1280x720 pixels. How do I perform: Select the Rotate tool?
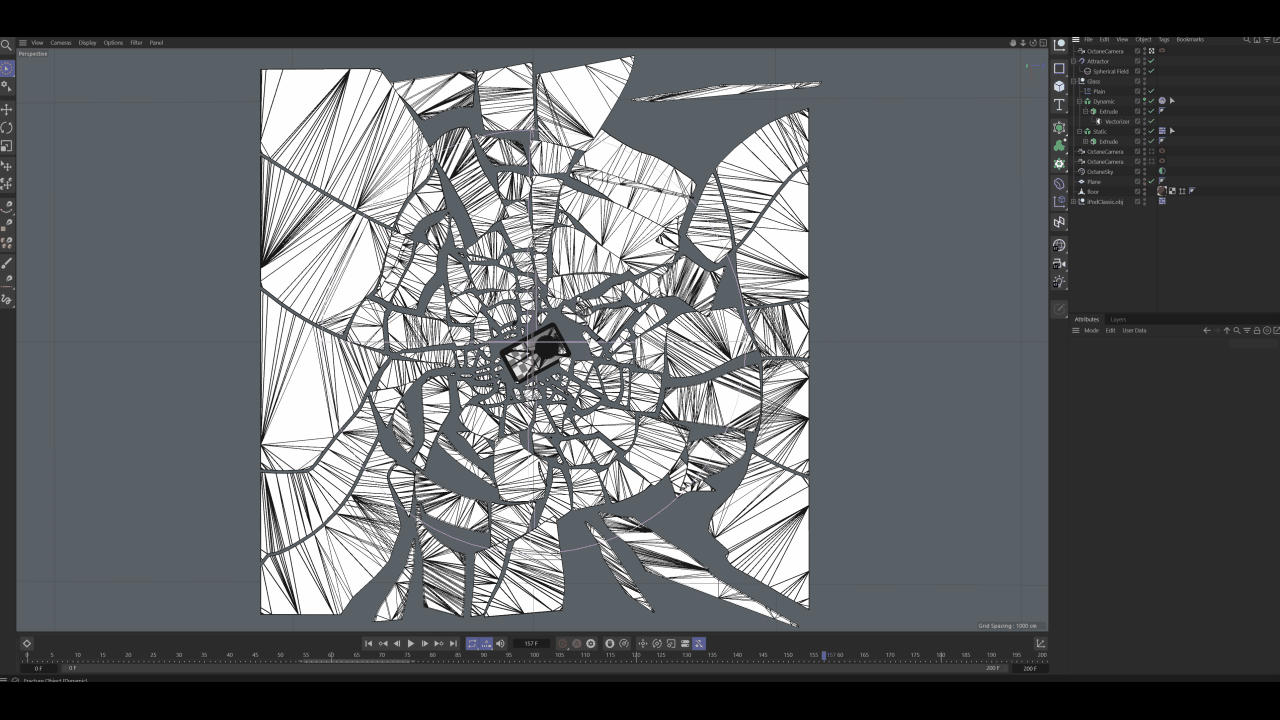point(6,128)
